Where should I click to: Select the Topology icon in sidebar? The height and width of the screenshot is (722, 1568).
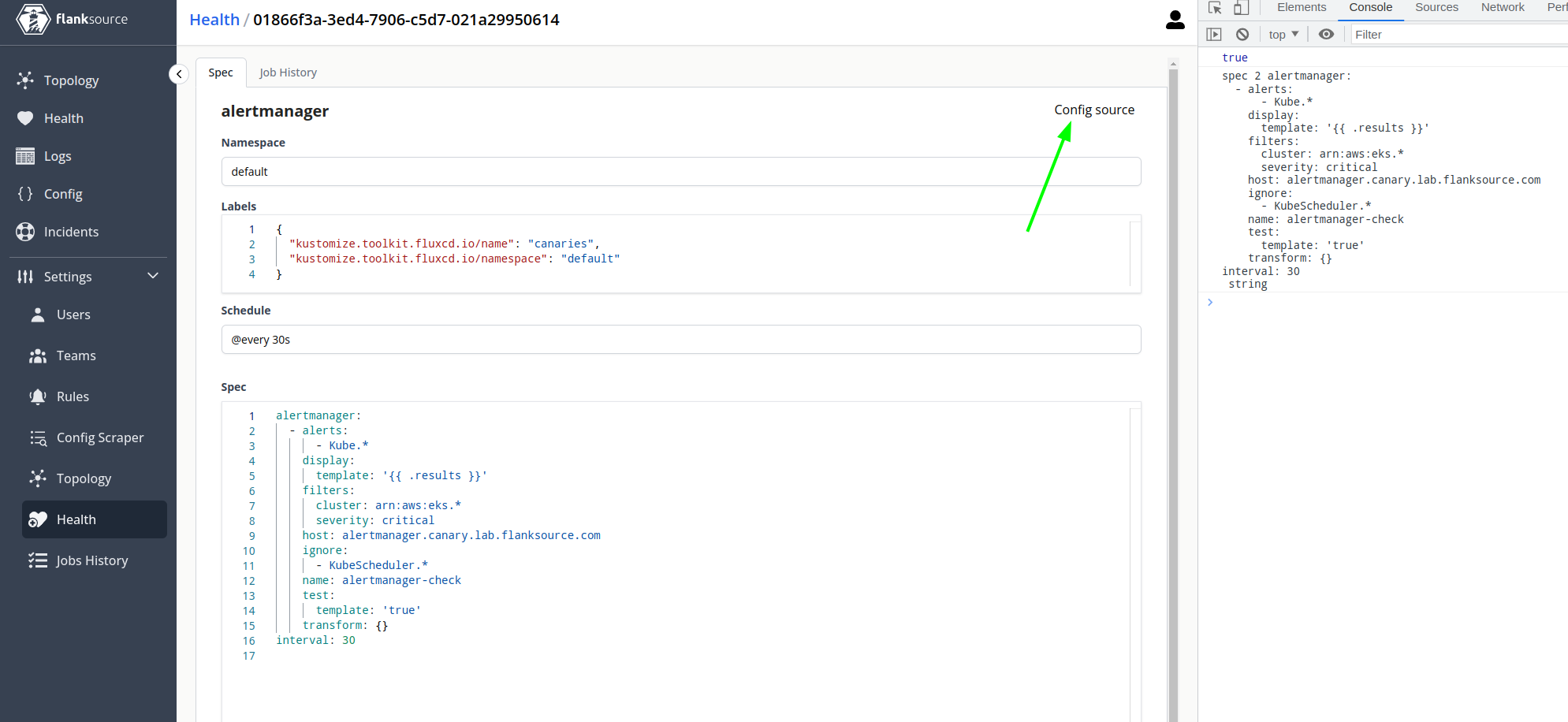tap(25, 80)
